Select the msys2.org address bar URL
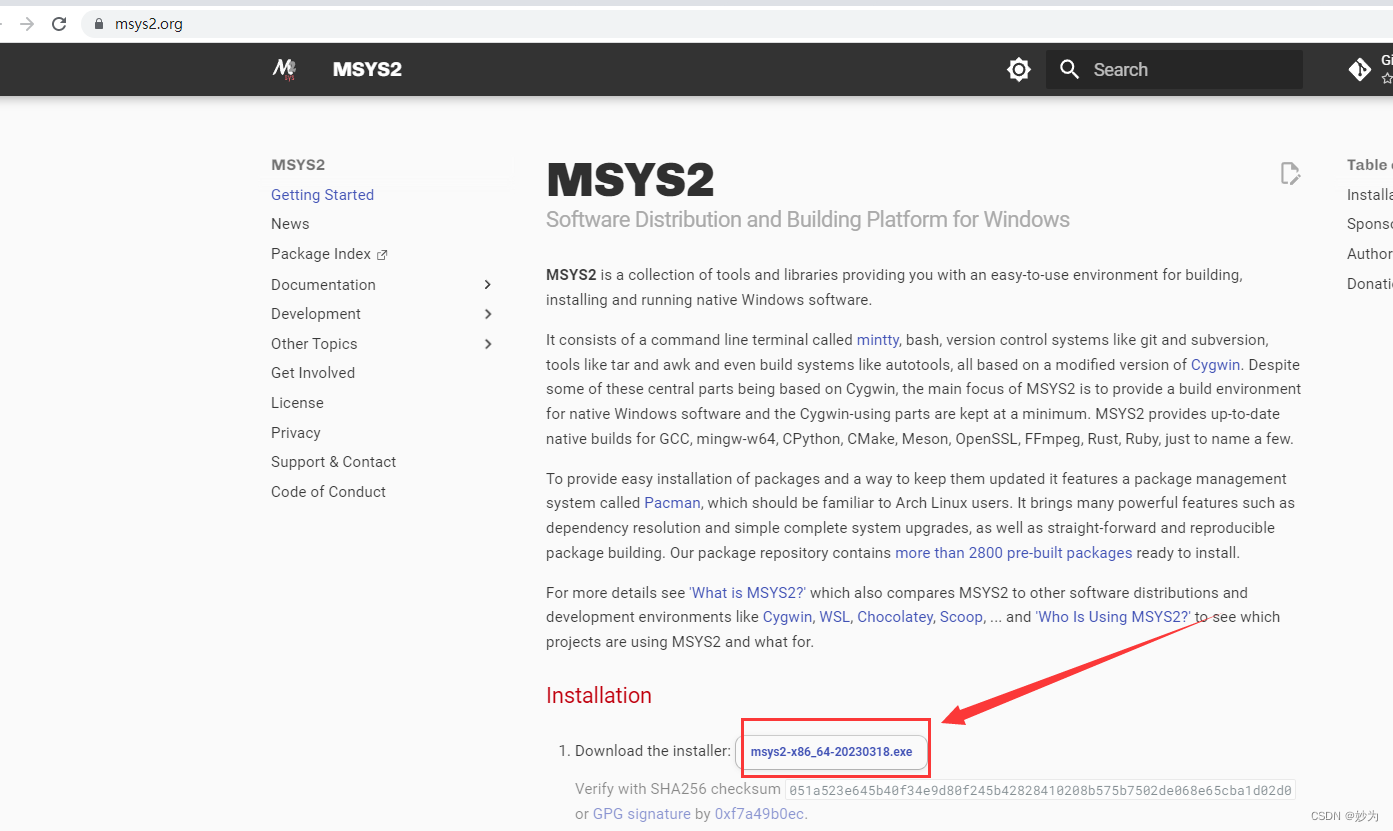Screen dimensions: 1393x831 (x=149, y=24)
